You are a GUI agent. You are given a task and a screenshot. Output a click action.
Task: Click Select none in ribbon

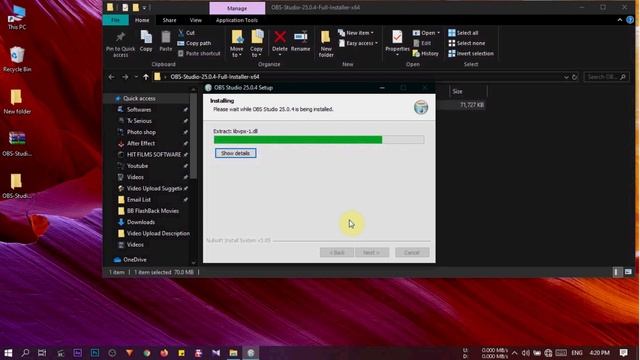(467, 43)
